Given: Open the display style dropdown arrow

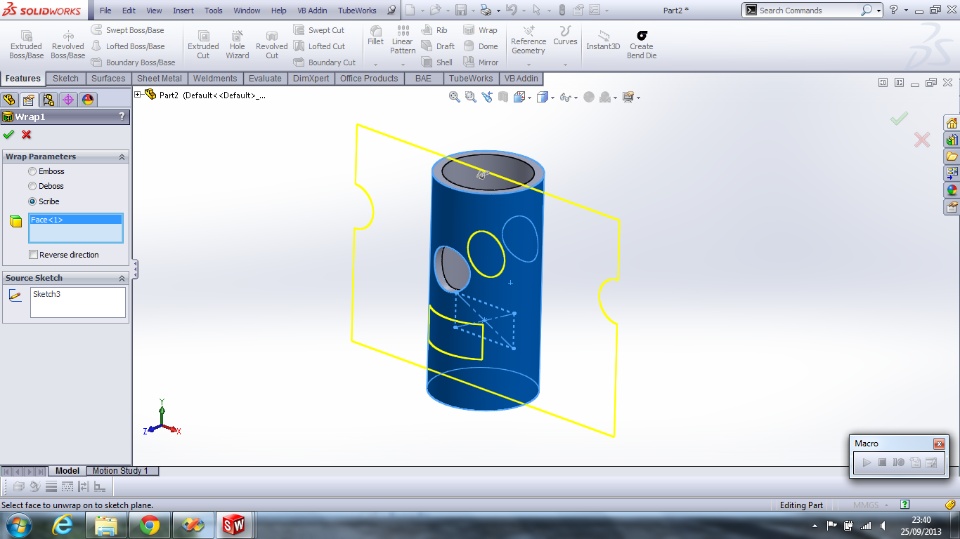Looking at the screenshot, I should point(552,97).
